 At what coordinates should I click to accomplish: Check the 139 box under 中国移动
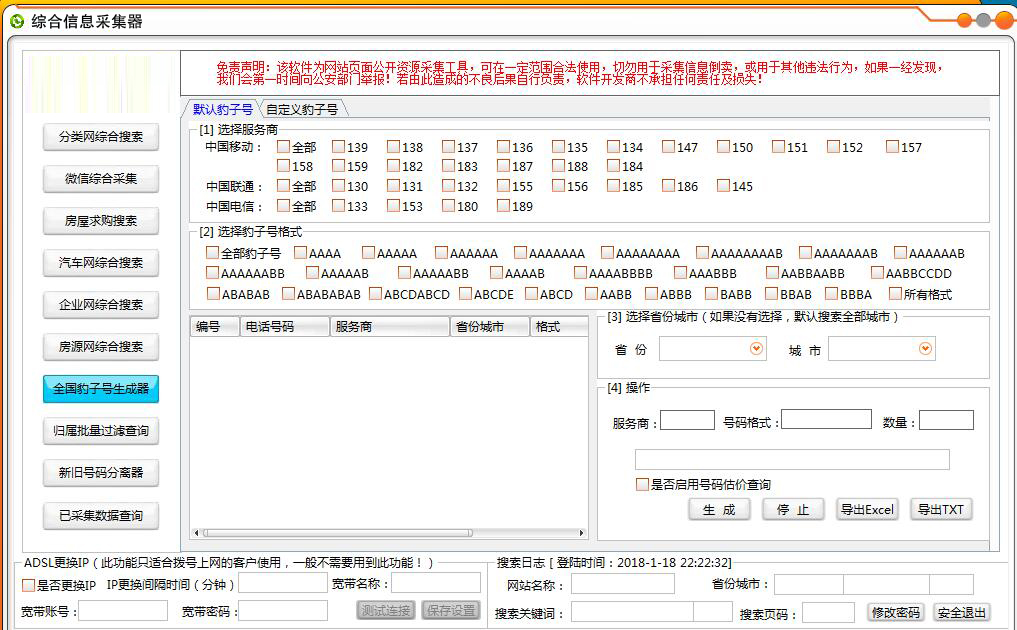(x=339, y=147)
